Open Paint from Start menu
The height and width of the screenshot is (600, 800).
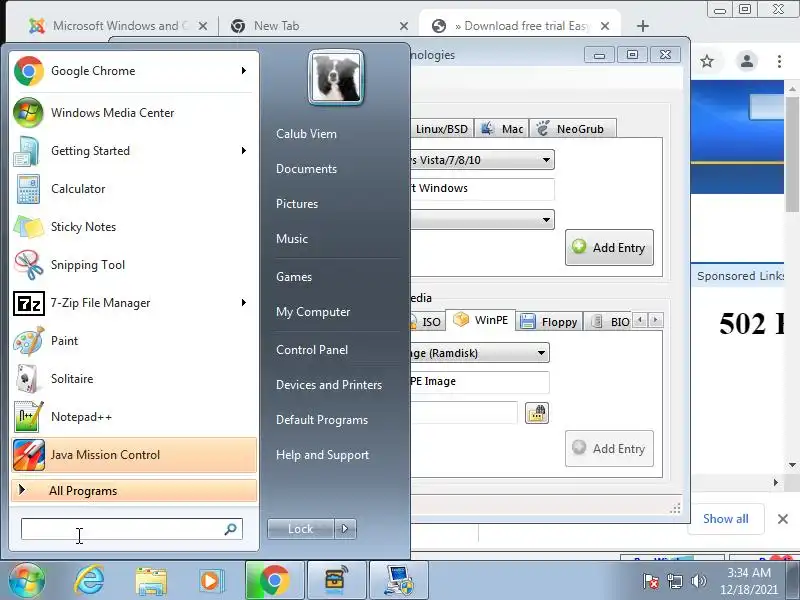pyautogui.click(x=134, y=341)
